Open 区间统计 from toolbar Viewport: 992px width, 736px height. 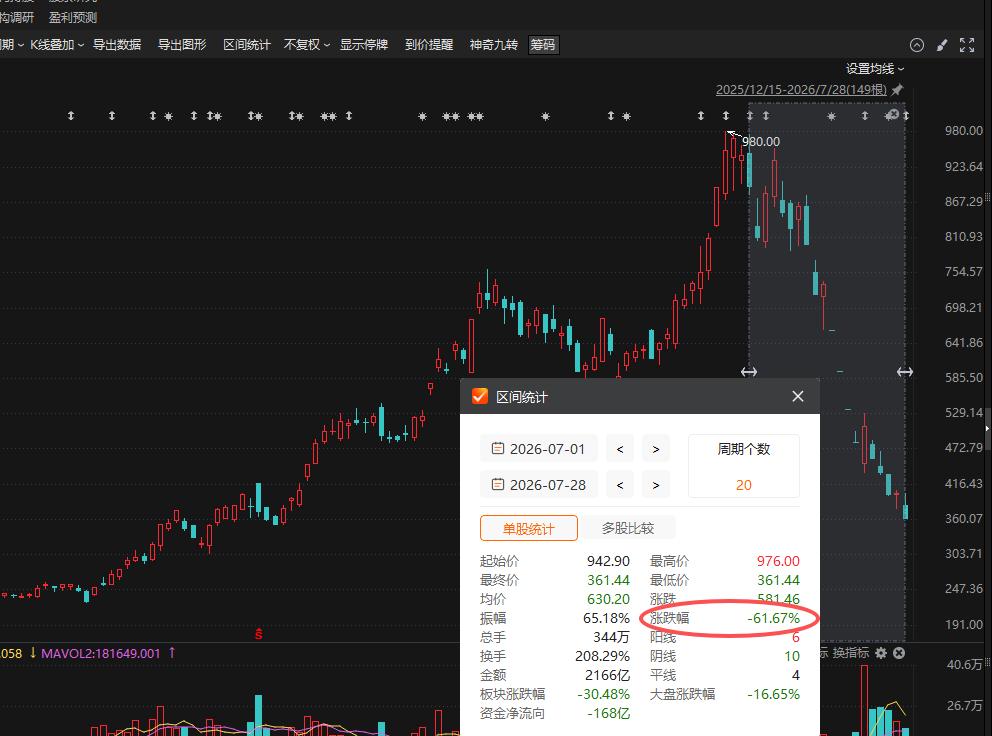coord(247,45)
